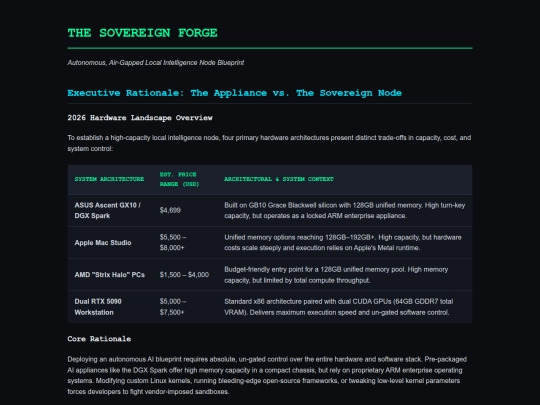Select the Dual RTX 5090 Workstation cell
The image size is (540, 405).
tap(110, 307)
